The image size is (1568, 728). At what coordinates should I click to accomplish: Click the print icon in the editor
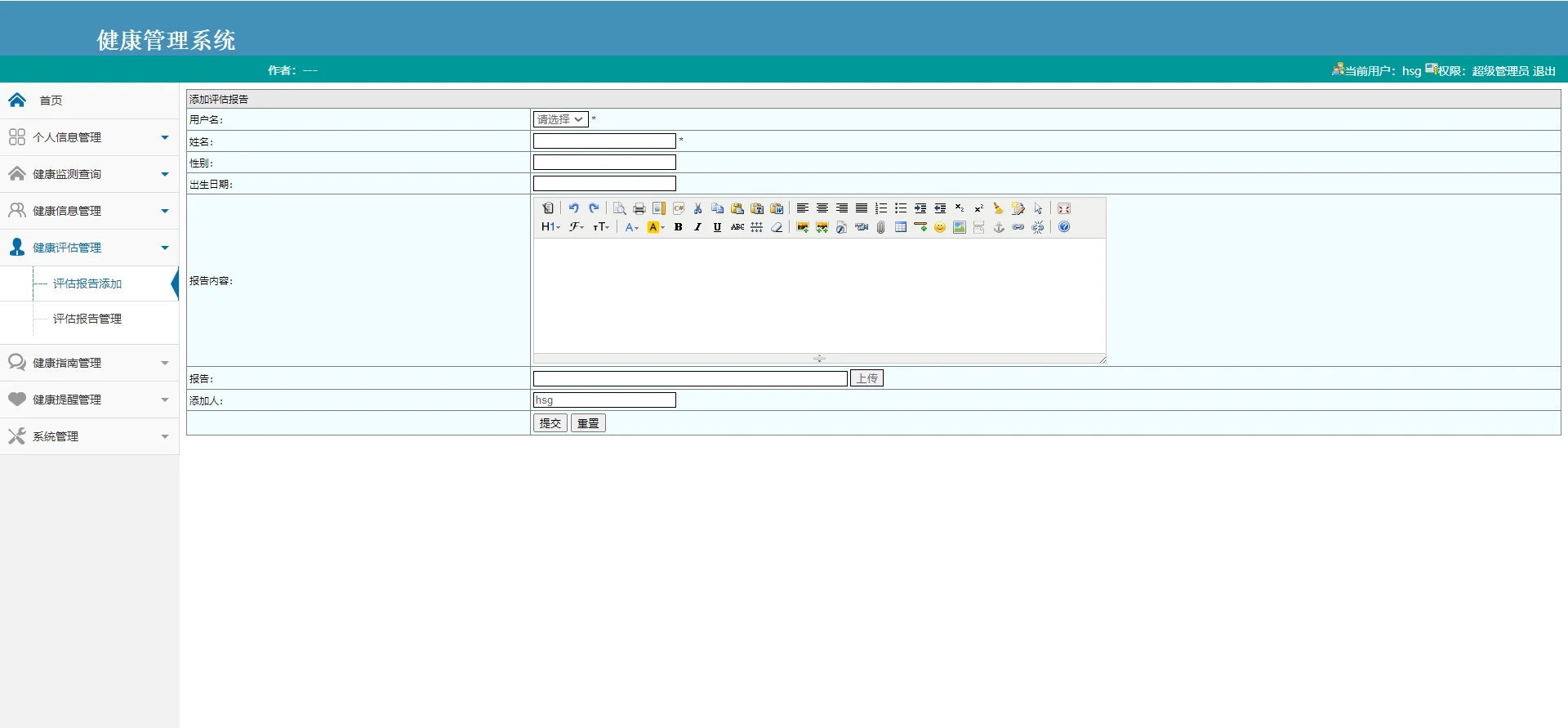click(639, 208)
